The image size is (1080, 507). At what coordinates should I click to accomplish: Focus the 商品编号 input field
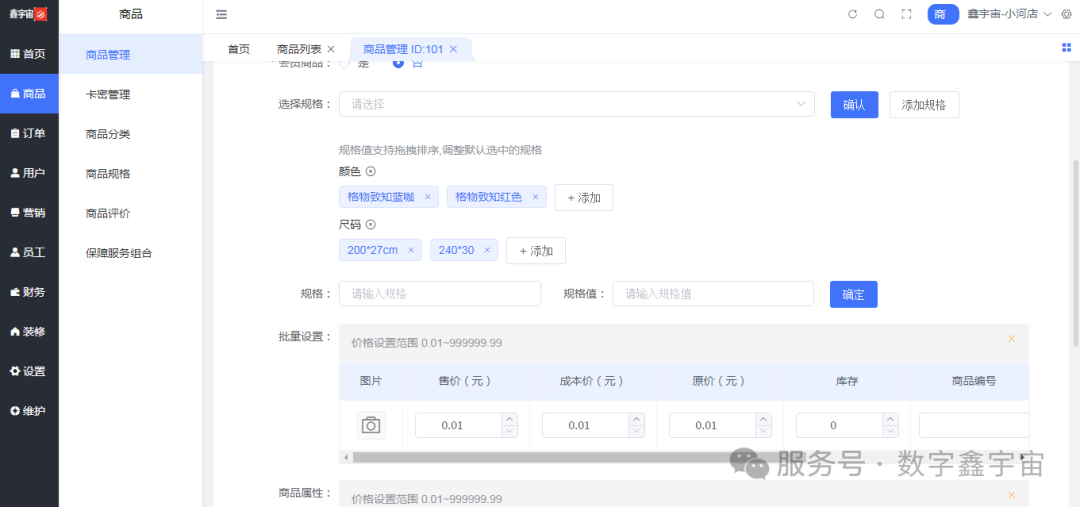[x=973, y=425]
